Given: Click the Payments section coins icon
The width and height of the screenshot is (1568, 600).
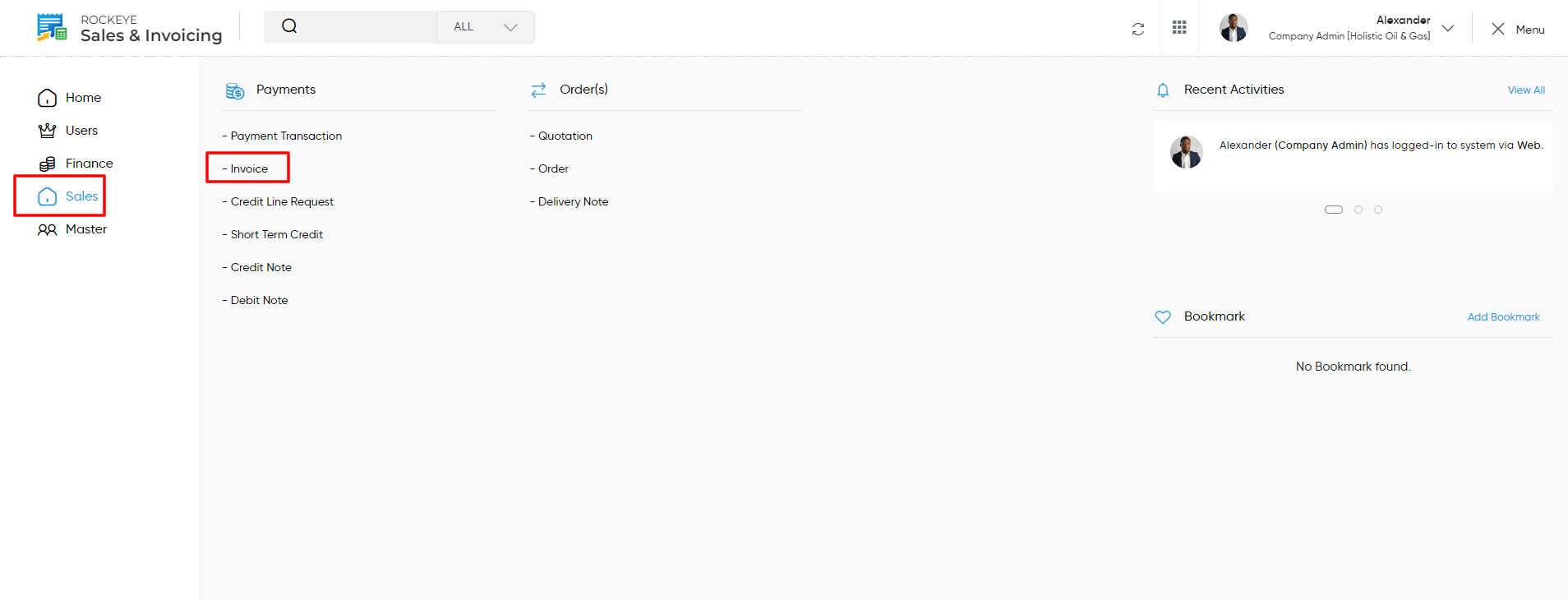Looking at the screenshot, I should point(235,90).
